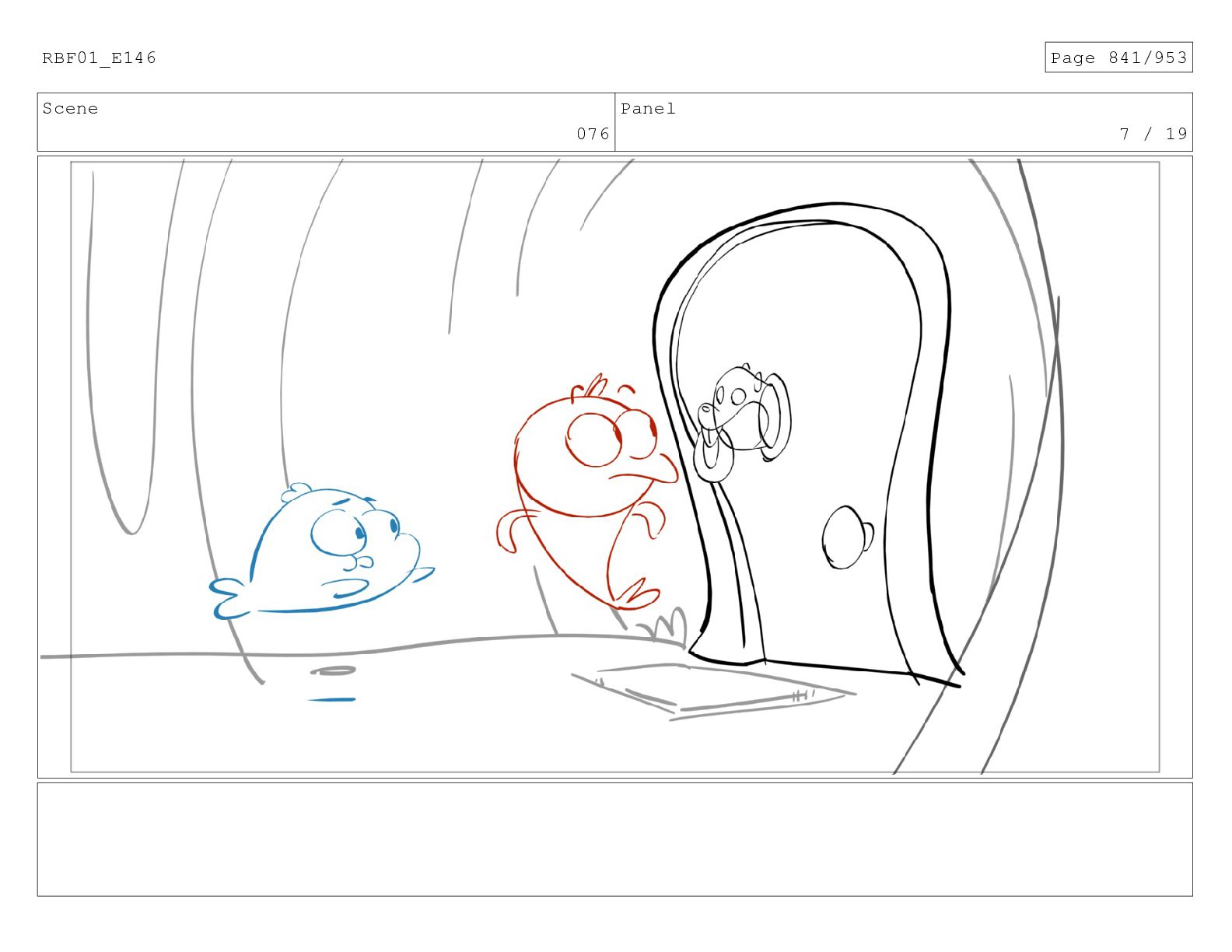Click the round door knob
This screenshot has height=952, width=1232.
pos(847,537)
